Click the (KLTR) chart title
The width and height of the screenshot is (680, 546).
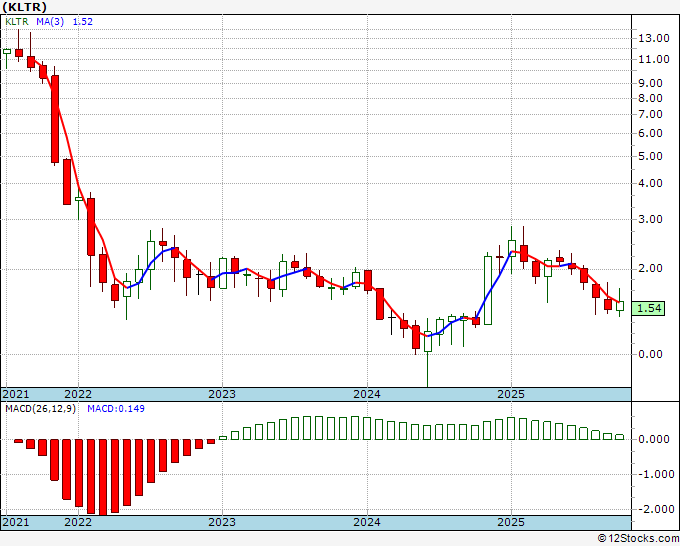24,7
